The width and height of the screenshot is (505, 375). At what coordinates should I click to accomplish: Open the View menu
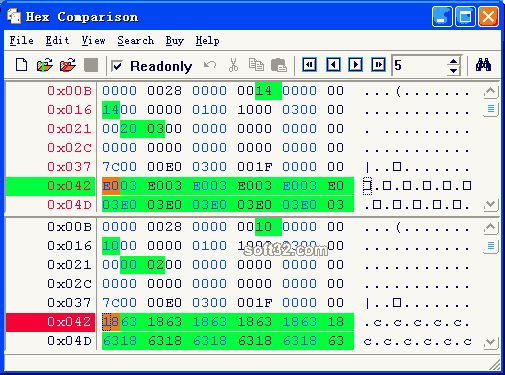pyautogui.click(x=93, y=41)
